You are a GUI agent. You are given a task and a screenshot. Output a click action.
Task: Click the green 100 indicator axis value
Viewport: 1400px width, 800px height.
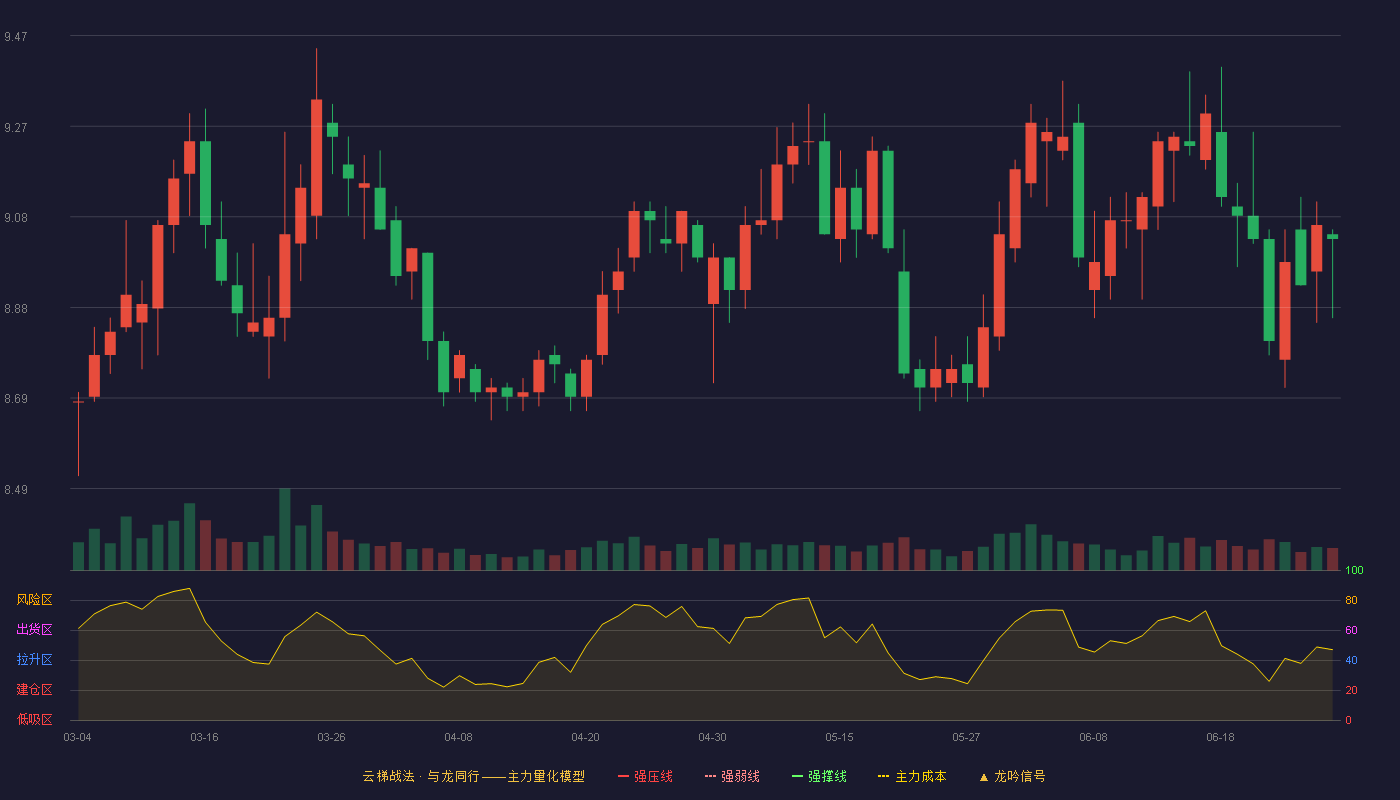coord(1354,571)
